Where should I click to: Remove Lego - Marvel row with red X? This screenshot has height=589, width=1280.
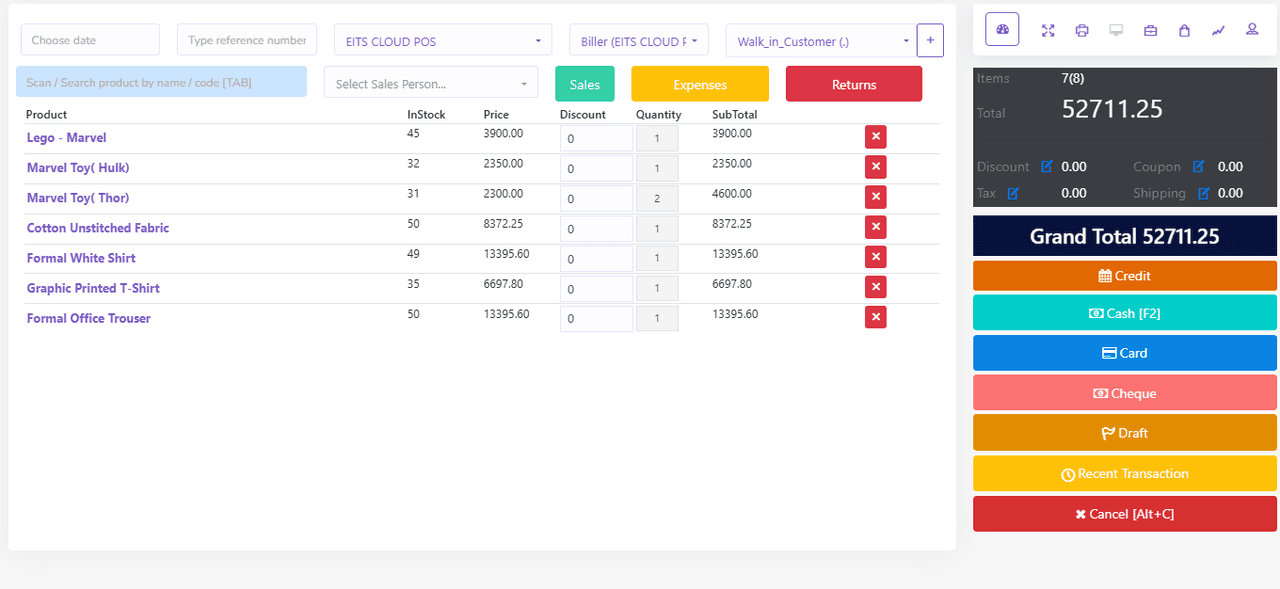pyautogui.click(x=875, y=137)
